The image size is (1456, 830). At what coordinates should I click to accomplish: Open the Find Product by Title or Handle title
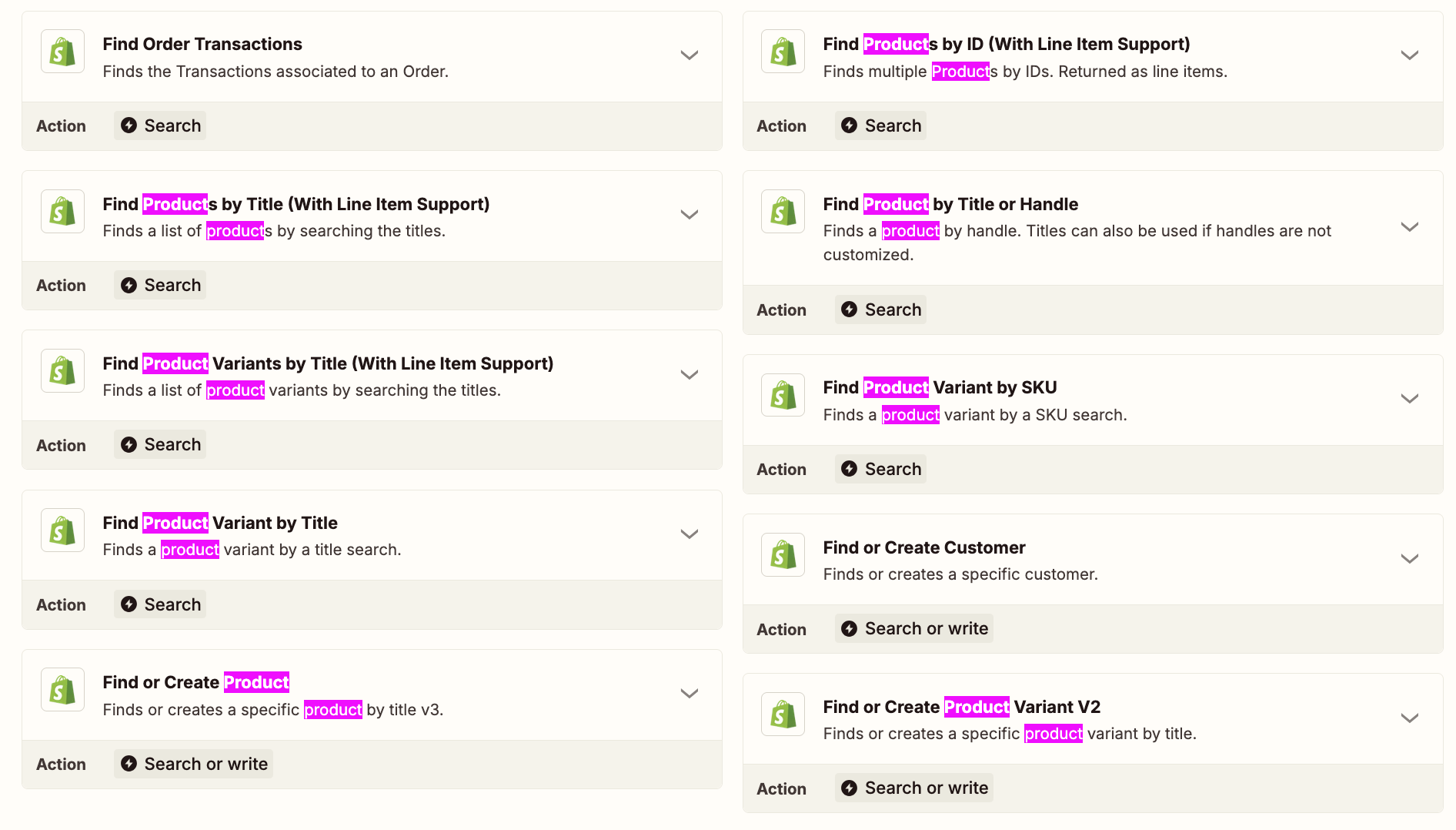[950, 204]
